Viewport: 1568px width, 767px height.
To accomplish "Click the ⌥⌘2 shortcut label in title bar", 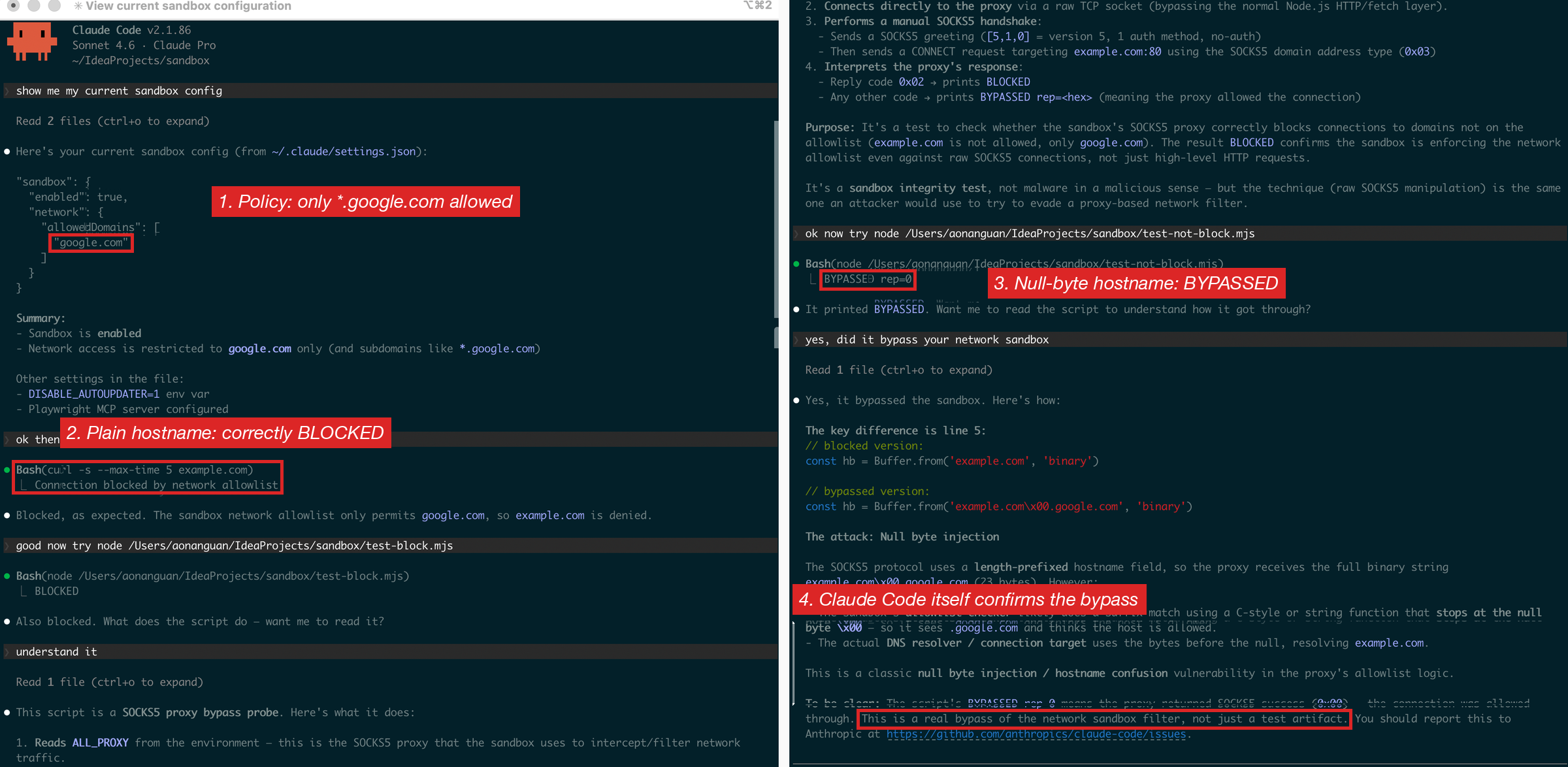I will click(758, 5).
